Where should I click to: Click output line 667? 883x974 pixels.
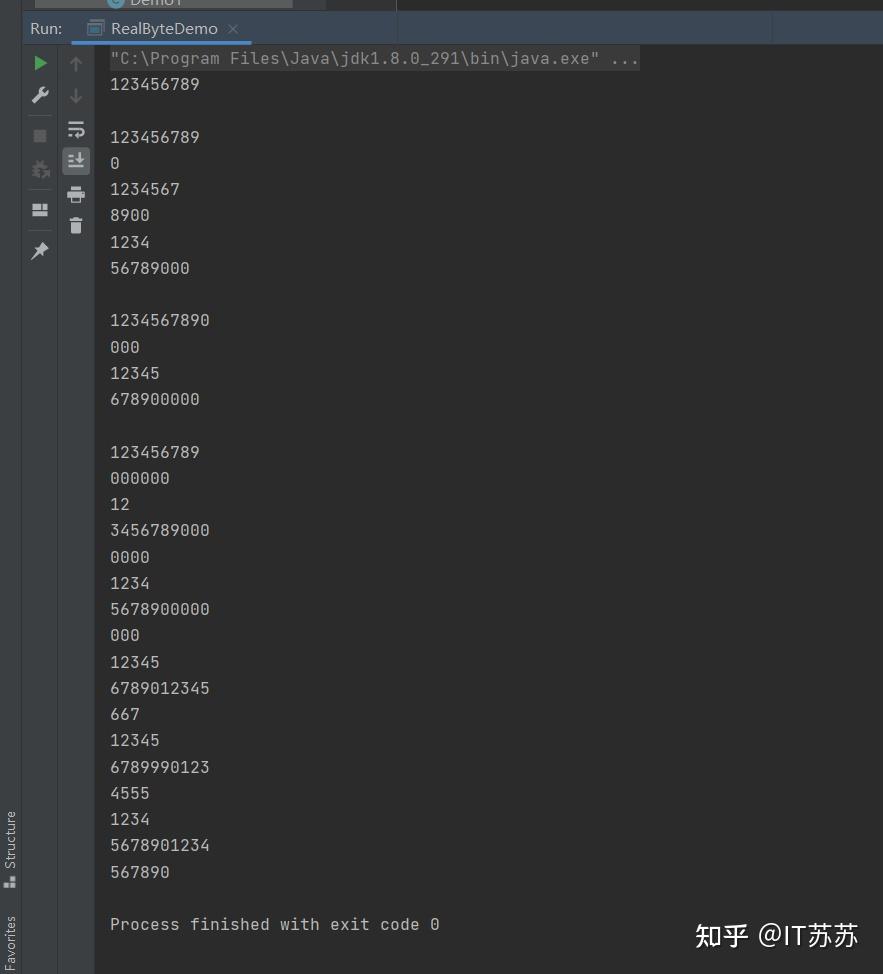click(x=125, y=714)
